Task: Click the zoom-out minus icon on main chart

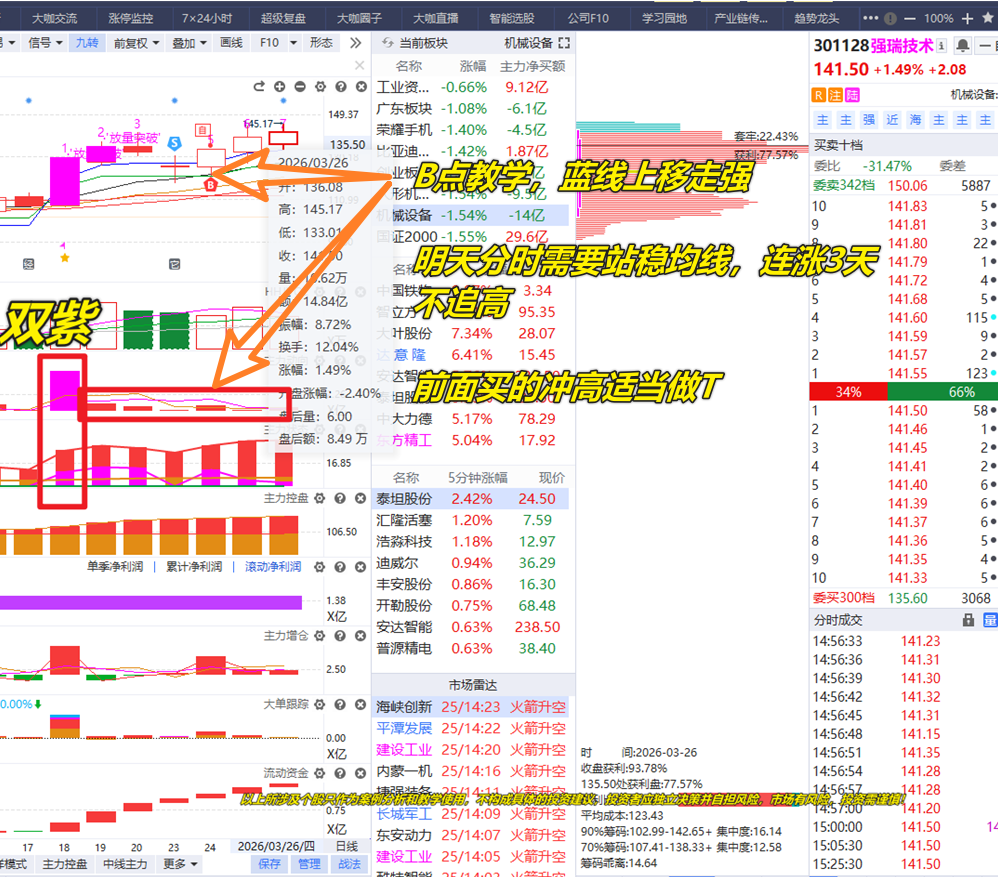Action: click(300, 88)
